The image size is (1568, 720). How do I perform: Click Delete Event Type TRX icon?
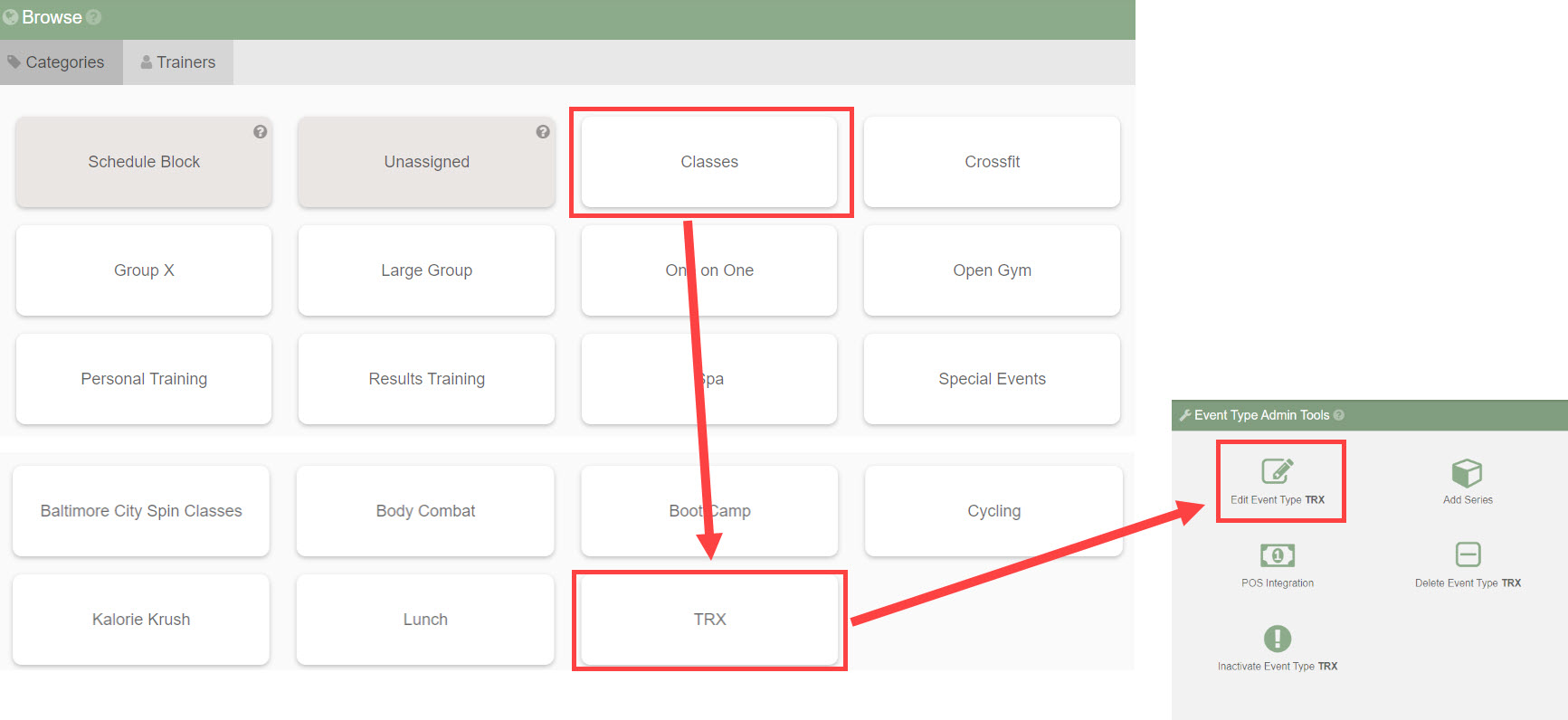[1468, 554]
